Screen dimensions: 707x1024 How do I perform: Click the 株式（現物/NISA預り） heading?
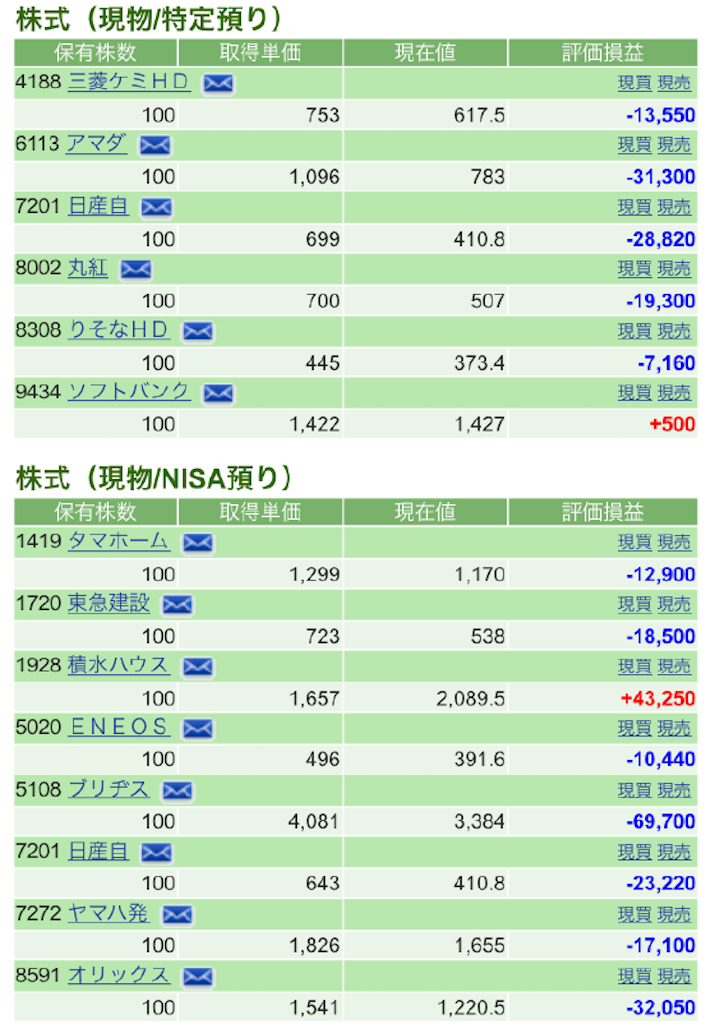pos(154,478)
